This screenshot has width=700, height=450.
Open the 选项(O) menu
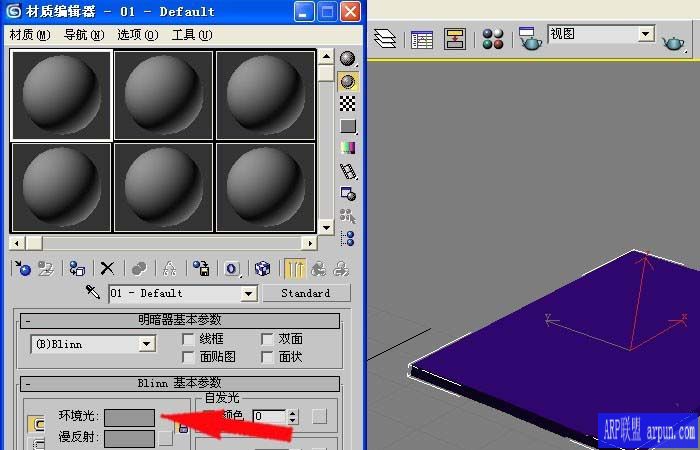(x=138, y=35)
